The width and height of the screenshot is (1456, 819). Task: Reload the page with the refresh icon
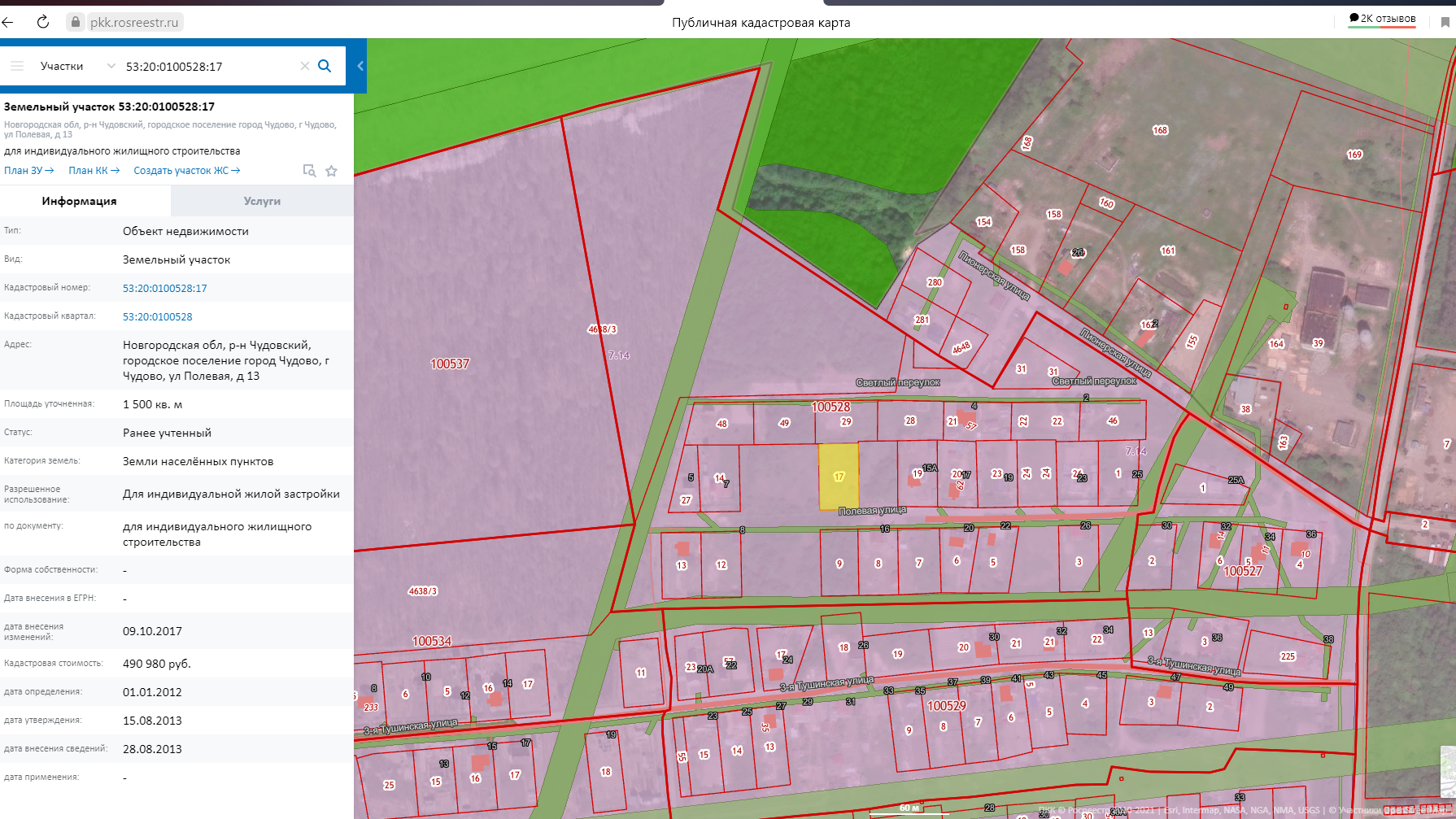click(x=43, y=22)
